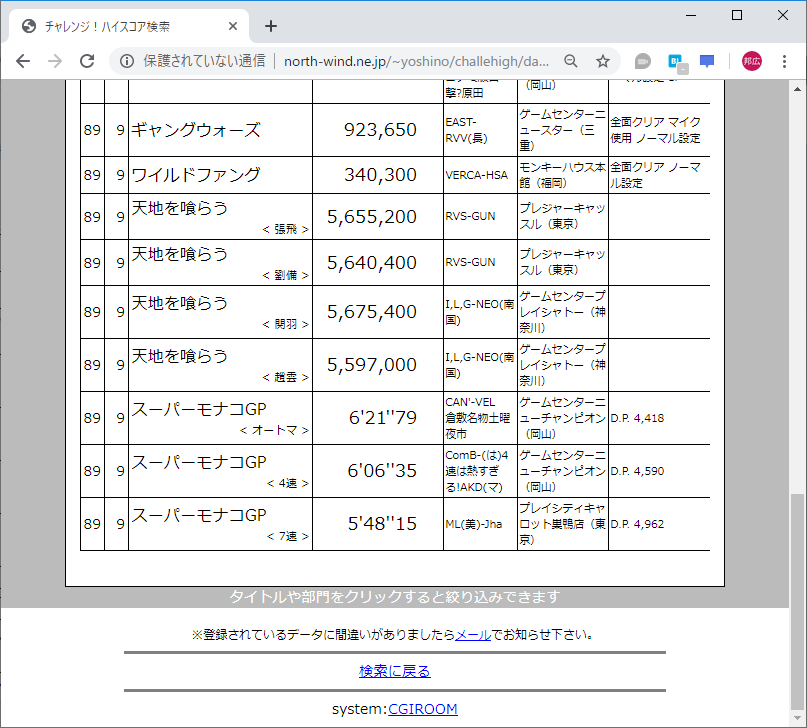This screenshot has height=728, width=807.
Task: Click the score 340,300
Action: [380, 175]
